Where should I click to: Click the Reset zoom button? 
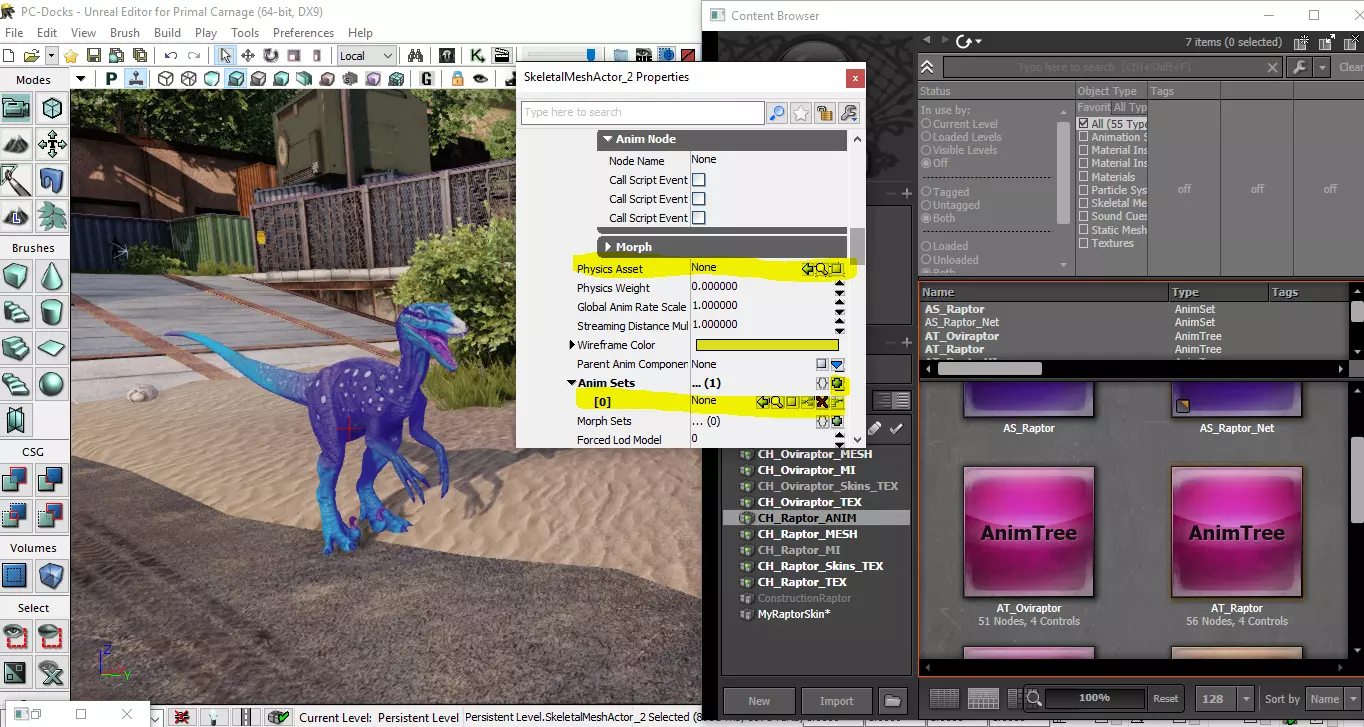[x=1166, y=699]
